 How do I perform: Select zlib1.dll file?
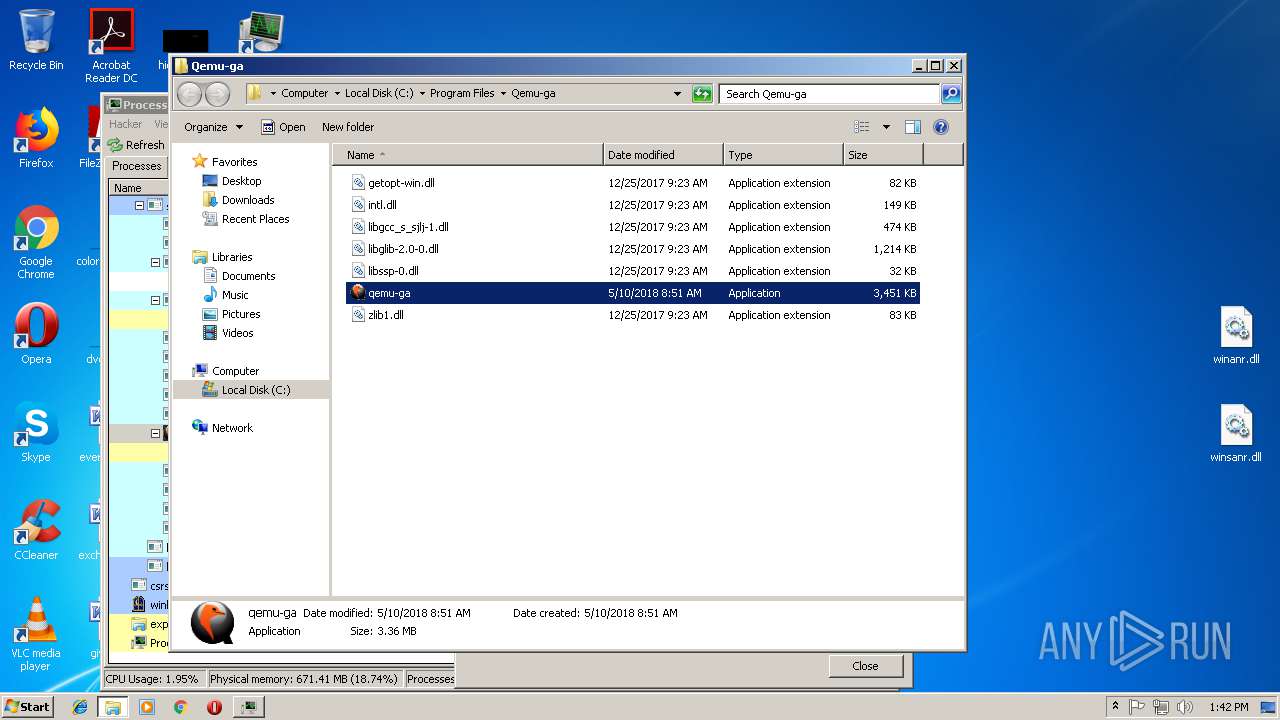(x=632, y=315)
